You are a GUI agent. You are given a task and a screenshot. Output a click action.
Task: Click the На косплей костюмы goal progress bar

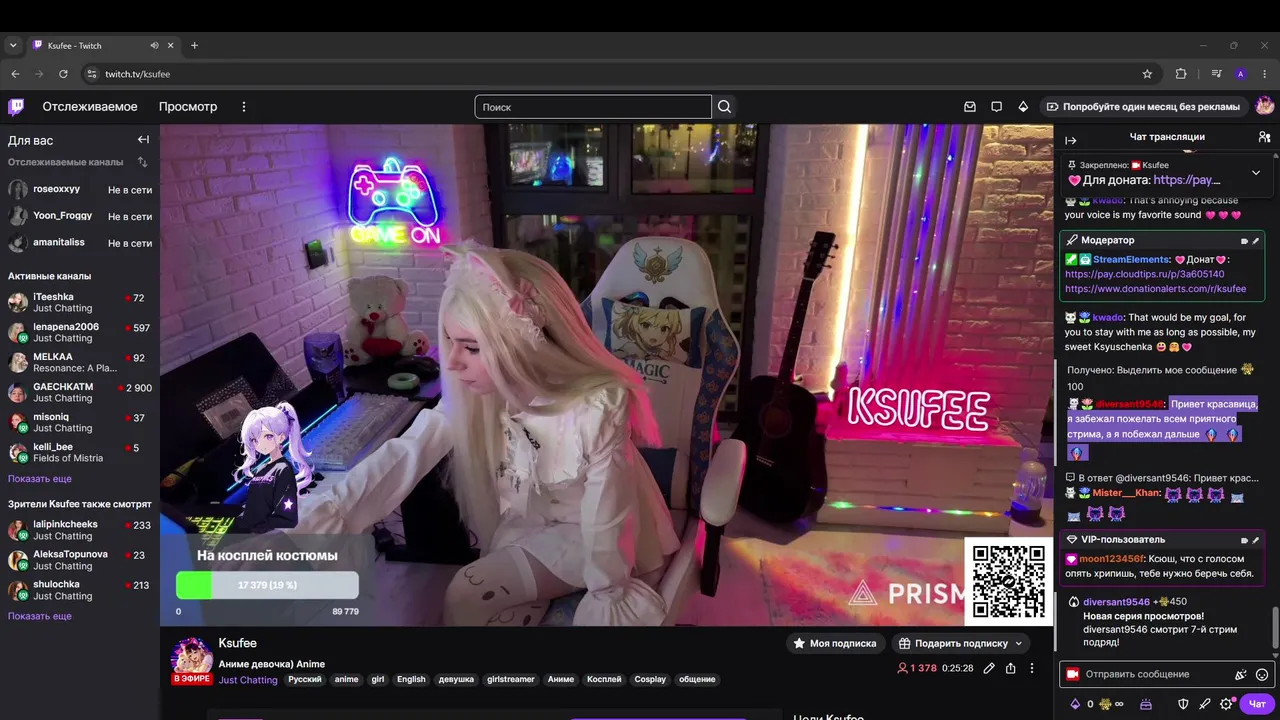click(267, 585)
